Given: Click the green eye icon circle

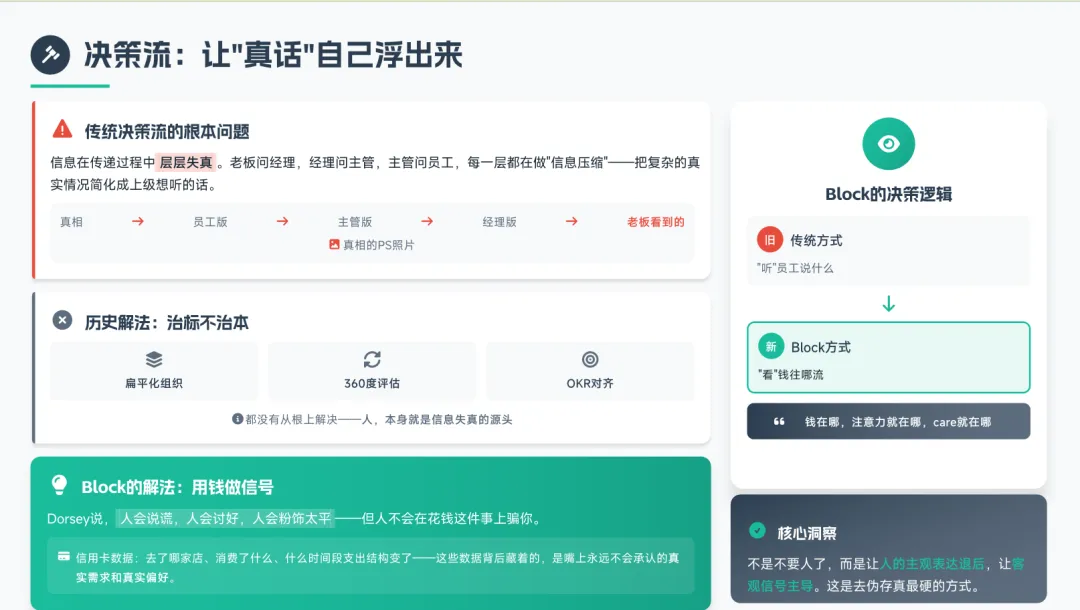Looking at the screenshot, I should 889,144.
